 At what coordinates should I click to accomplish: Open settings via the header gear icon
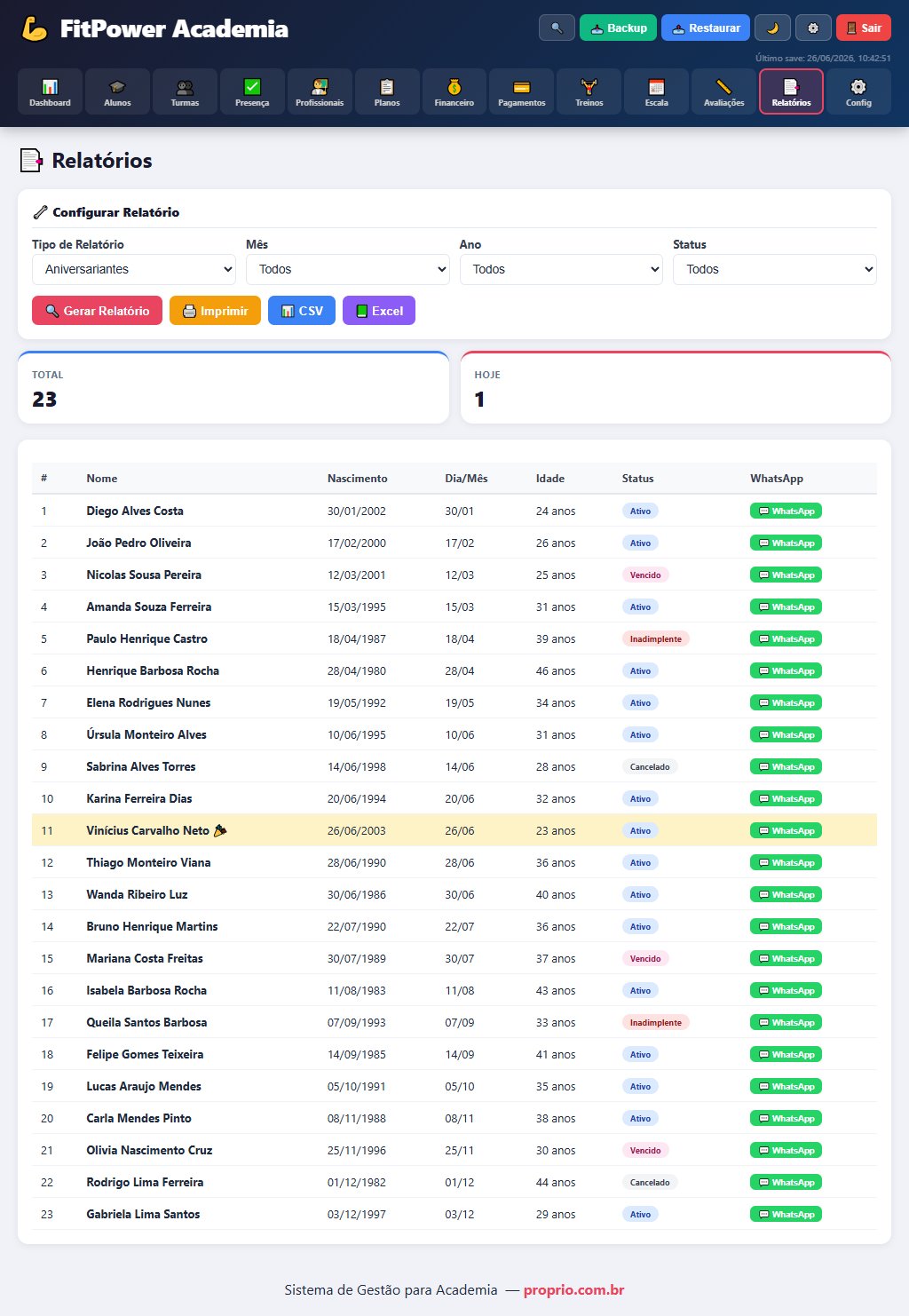[813, 28]
